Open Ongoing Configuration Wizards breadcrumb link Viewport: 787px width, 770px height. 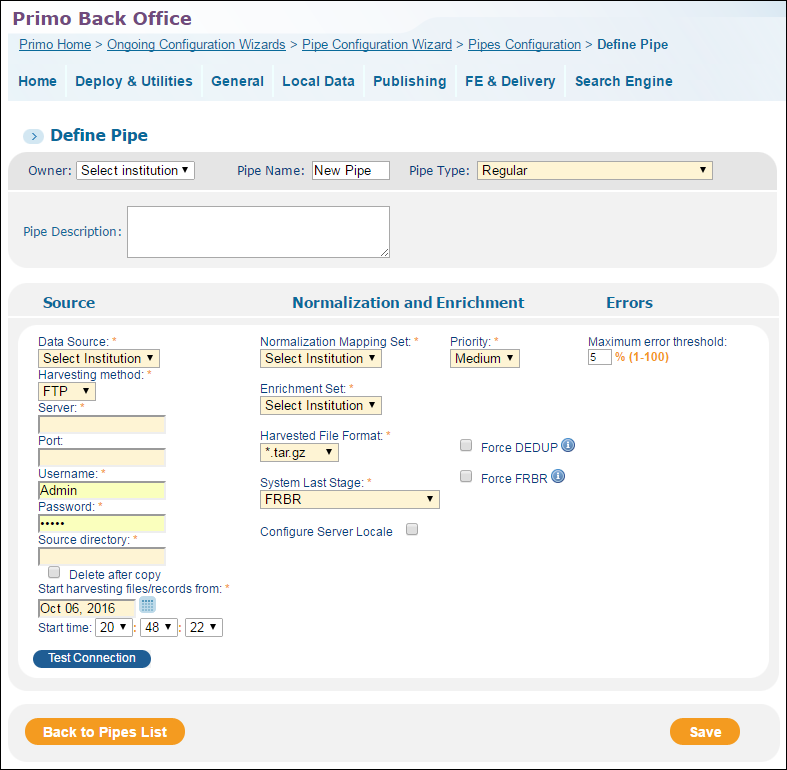point(196,45)
